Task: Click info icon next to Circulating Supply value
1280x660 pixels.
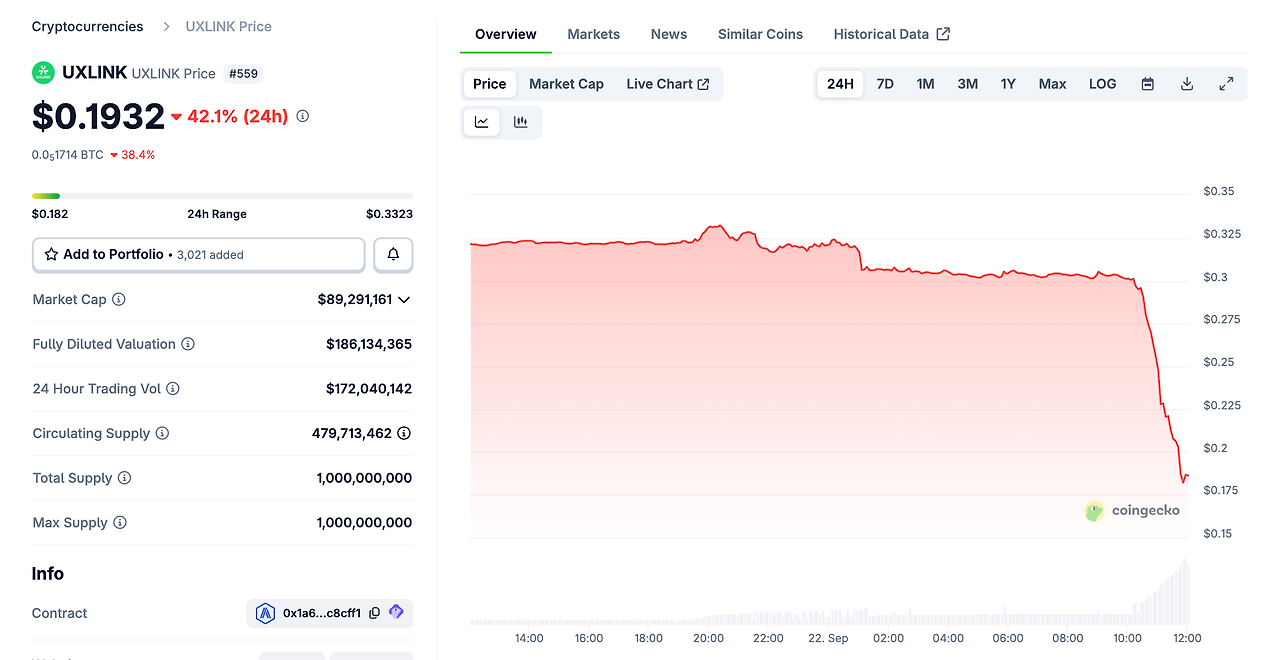Action: coord(404,433)
